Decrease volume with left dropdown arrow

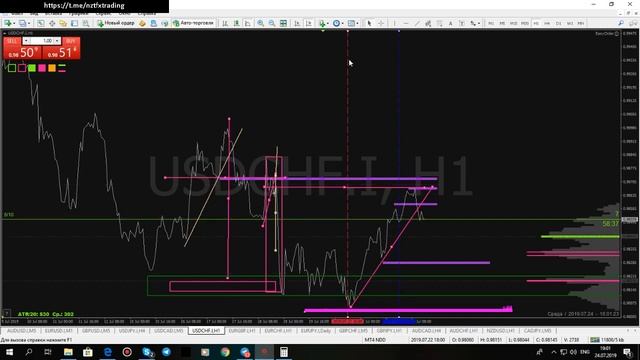click(26, 41)
